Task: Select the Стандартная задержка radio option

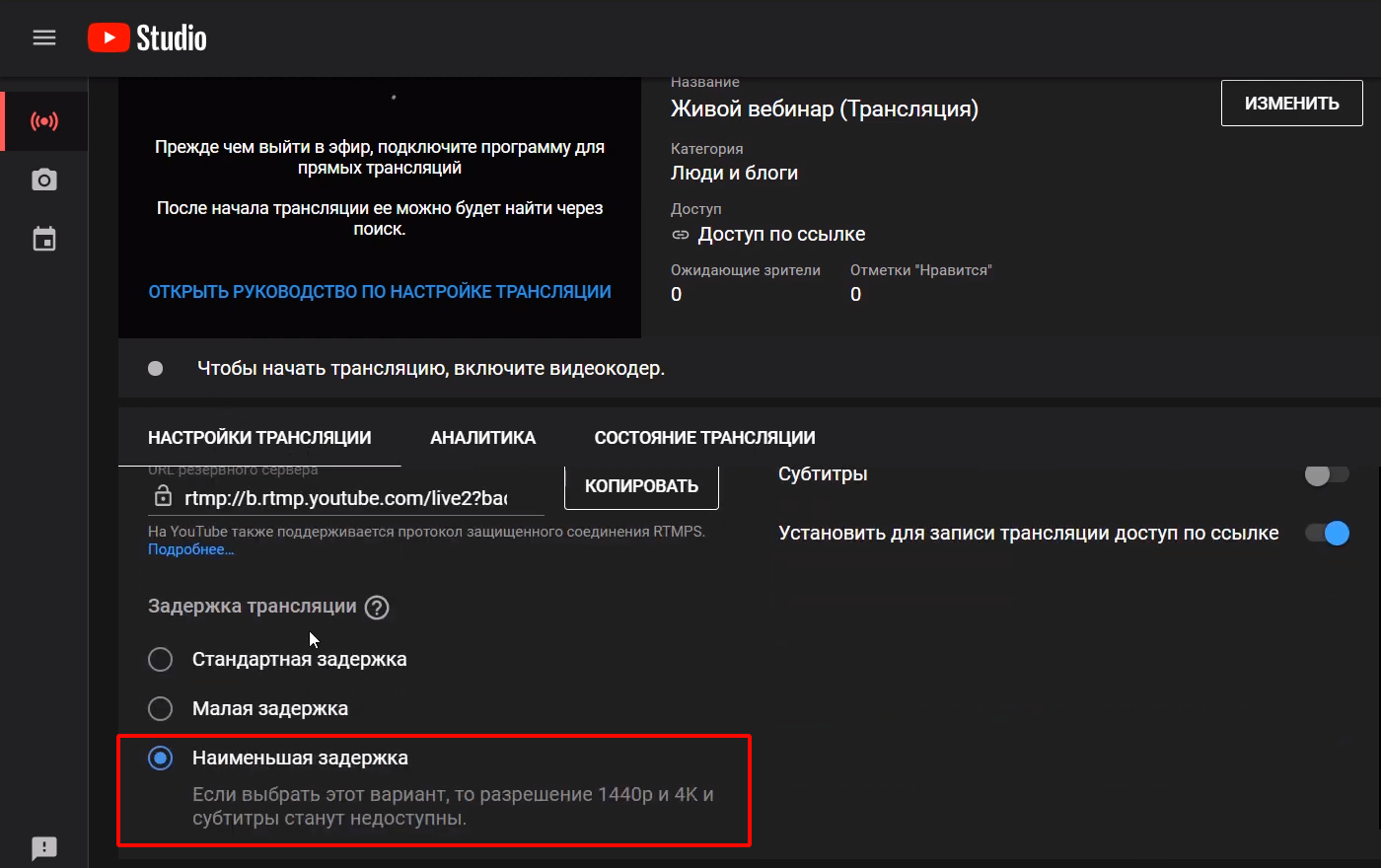Action: (x=160, y=659)
